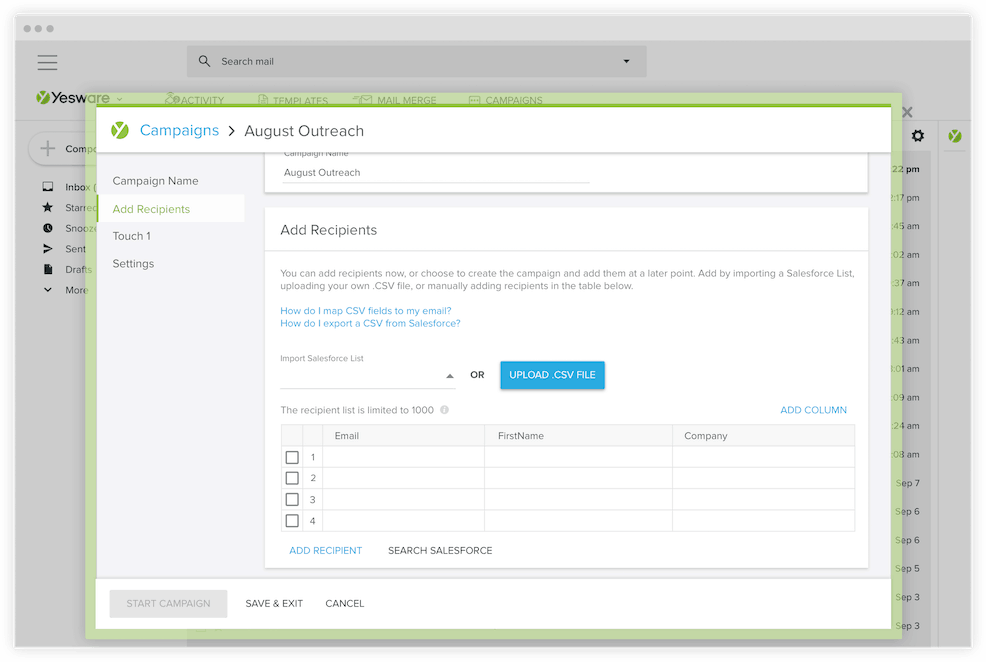Click Save & Exit

pyautogui.click(x=274, y=604)
